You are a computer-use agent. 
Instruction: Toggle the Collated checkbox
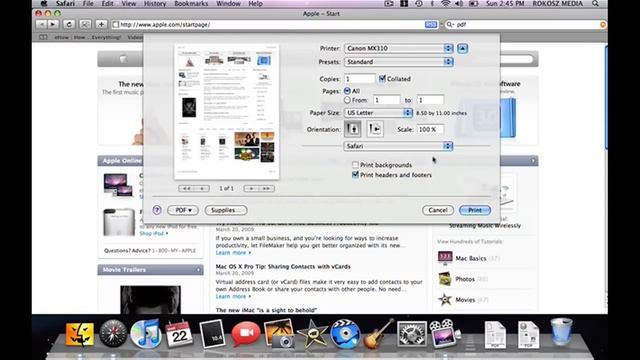[x=382, y=79]
